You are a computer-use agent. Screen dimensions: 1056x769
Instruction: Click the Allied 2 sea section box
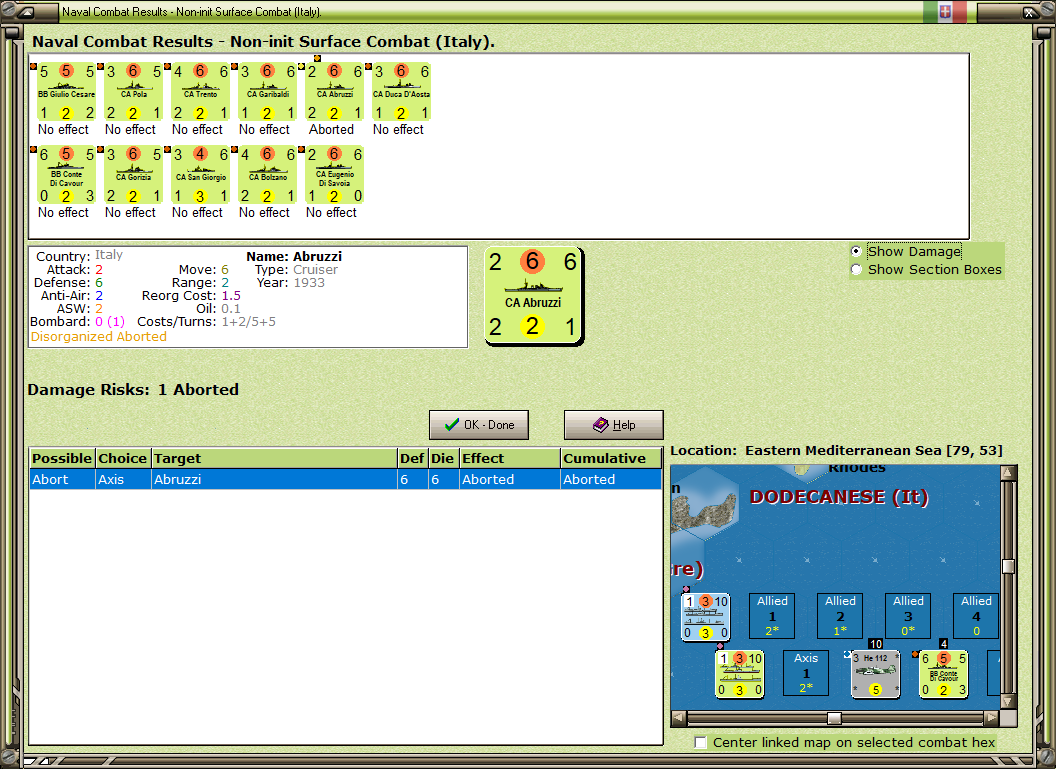pyautogui.click(x=840, y=615)
